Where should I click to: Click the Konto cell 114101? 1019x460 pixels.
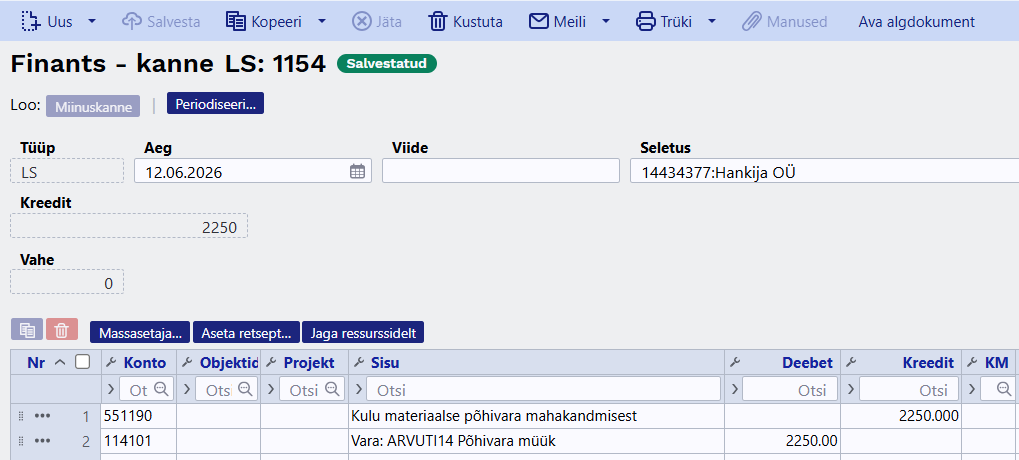[138, 441]
